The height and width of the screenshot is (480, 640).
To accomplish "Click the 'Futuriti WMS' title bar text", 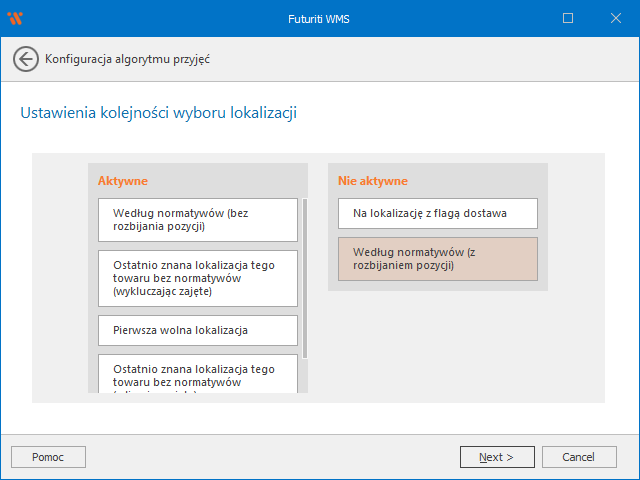I will (x=320, y=18).
